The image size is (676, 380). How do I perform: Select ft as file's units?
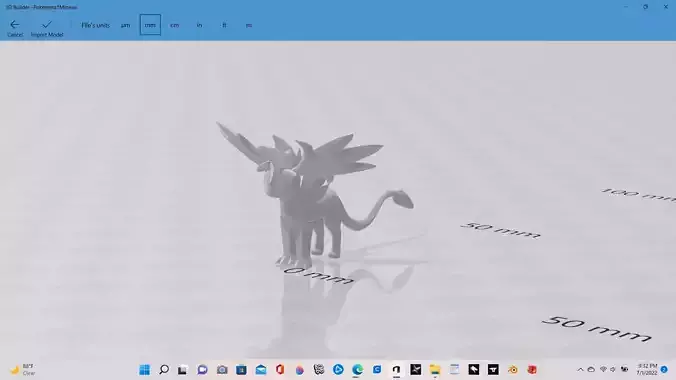224,25
